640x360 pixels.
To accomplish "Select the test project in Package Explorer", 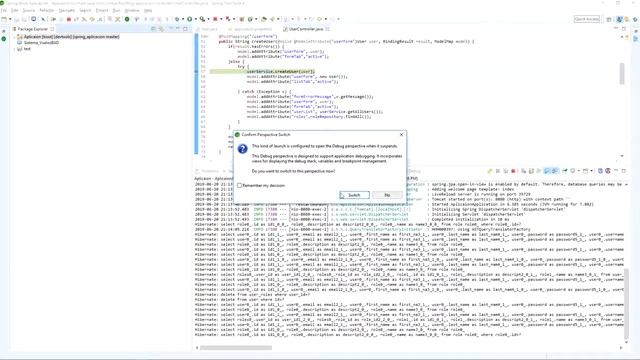I will [x=27, y=49].
